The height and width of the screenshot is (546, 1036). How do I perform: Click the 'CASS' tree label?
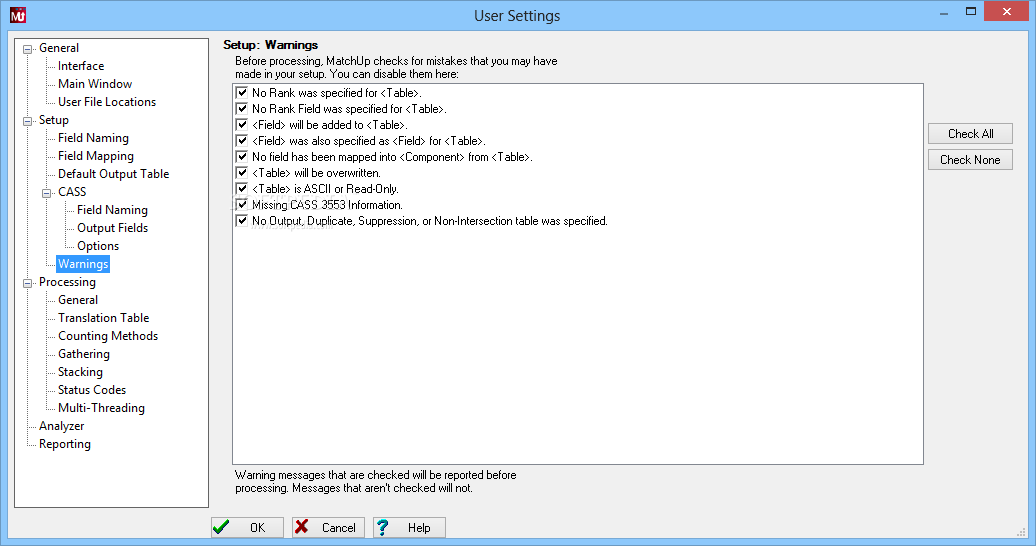click(72, 192)
